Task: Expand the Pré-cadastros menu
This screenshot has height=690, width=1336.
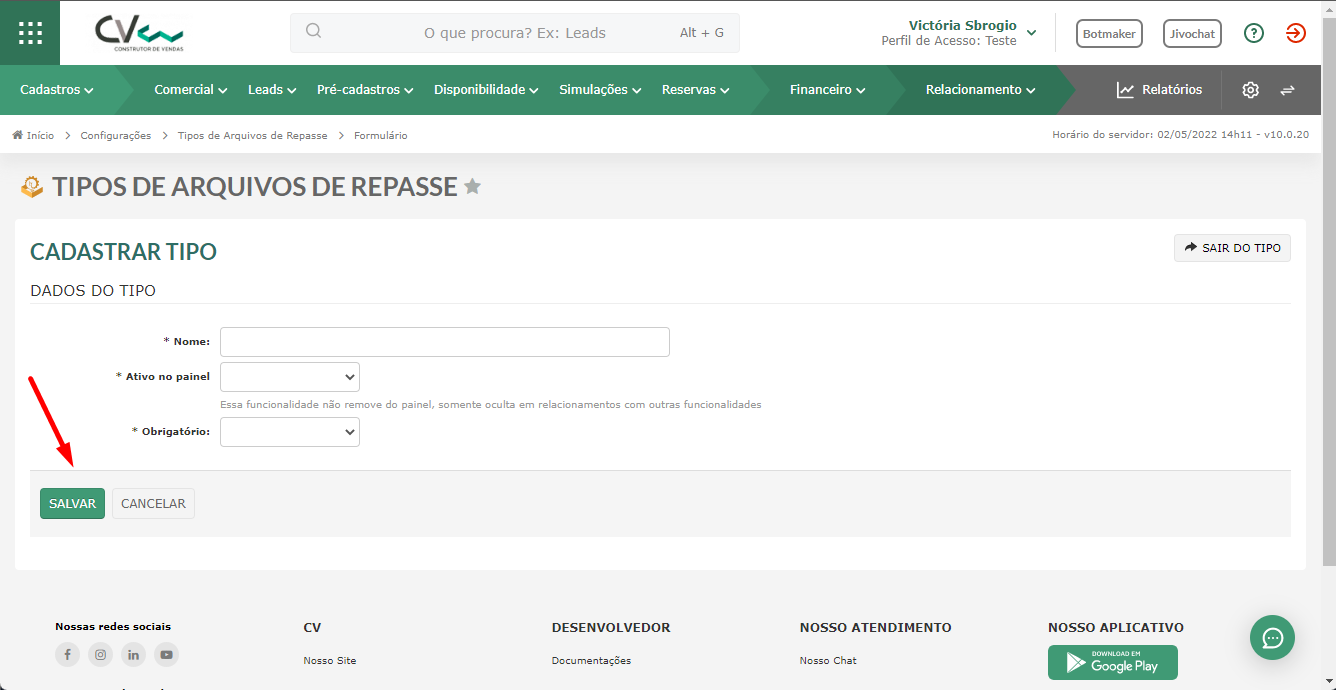Action: [x=365, y=90]
